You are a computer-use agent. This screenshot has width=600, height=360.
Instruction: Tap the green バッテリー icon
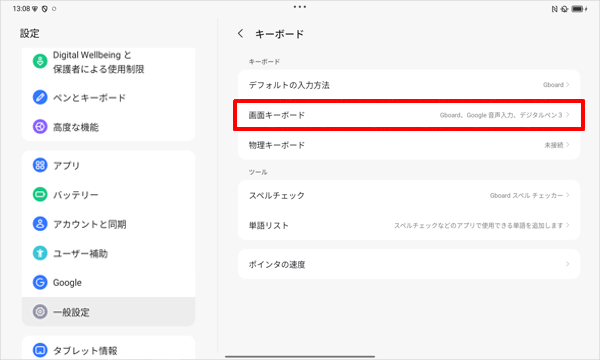point(40,194)
